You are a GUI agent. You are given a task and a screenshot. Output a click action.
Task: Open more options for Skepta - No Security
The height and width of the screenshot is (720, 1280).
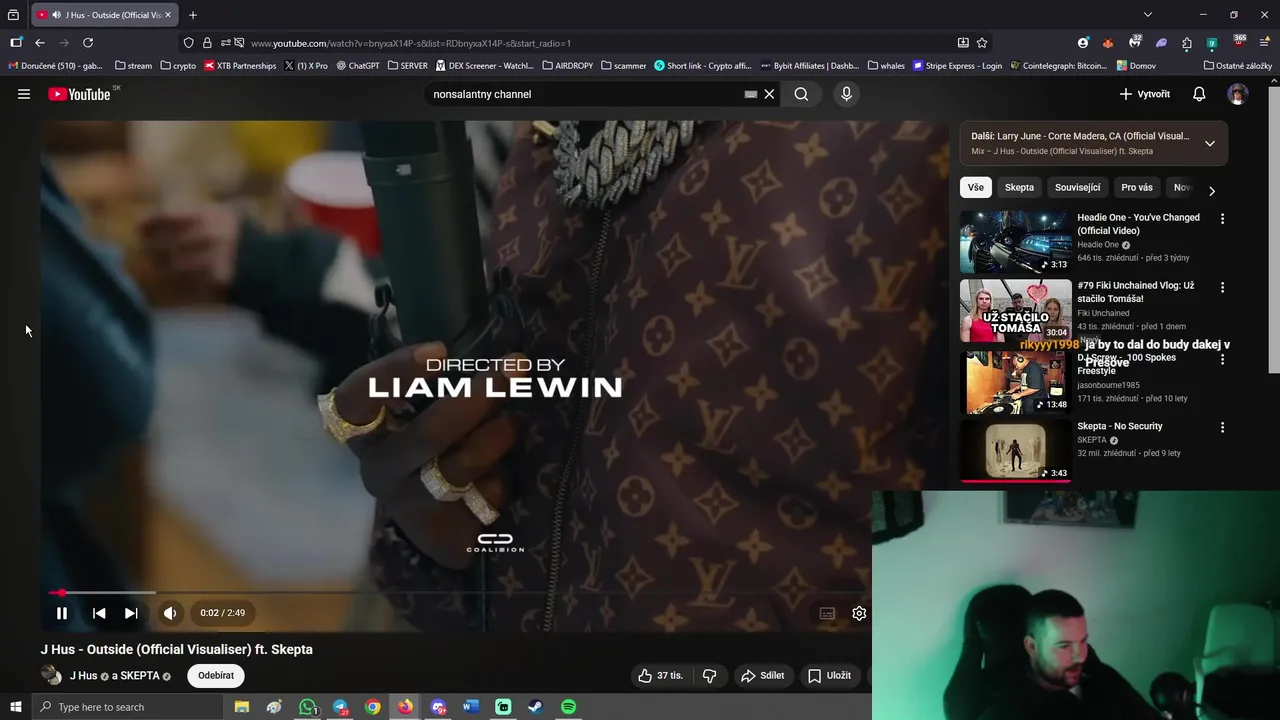click(x=1222, y=427)
